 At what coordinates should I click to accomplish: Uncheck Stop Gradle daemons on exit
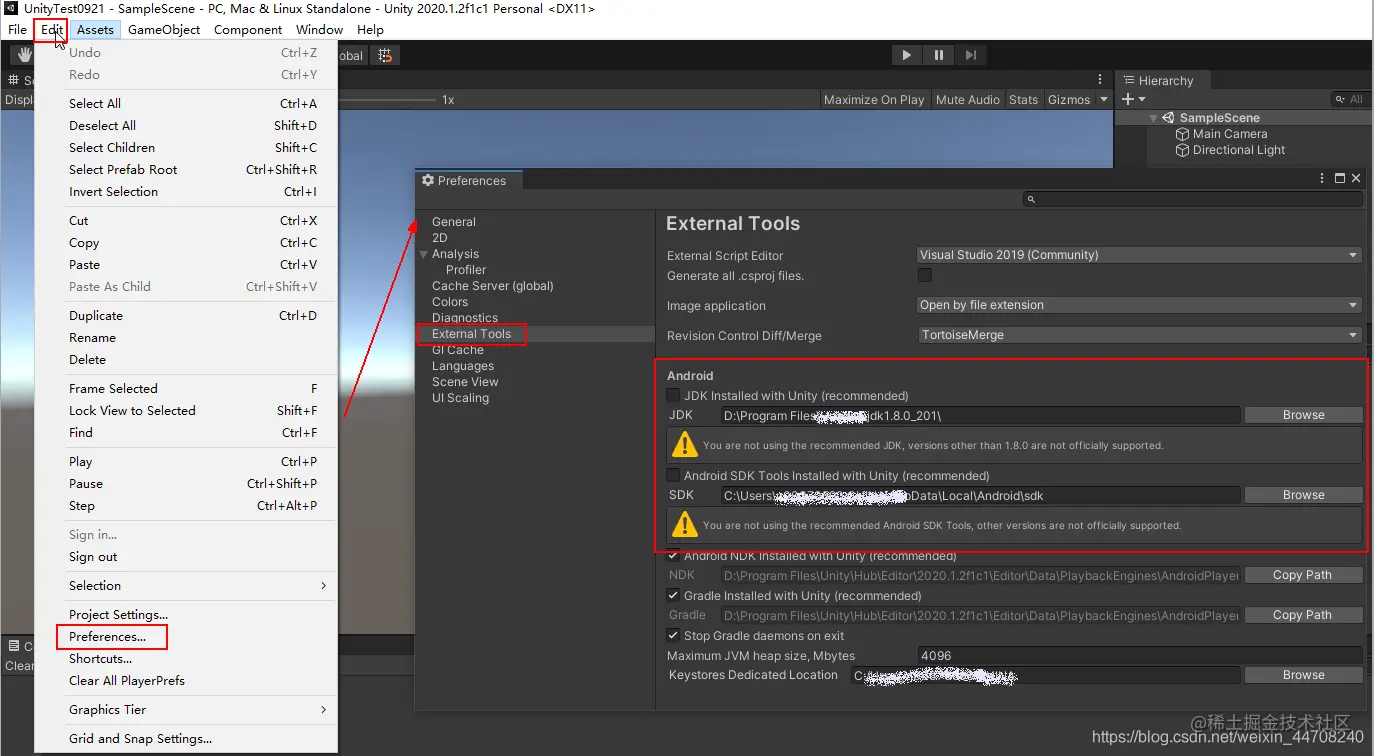point(674,635)
